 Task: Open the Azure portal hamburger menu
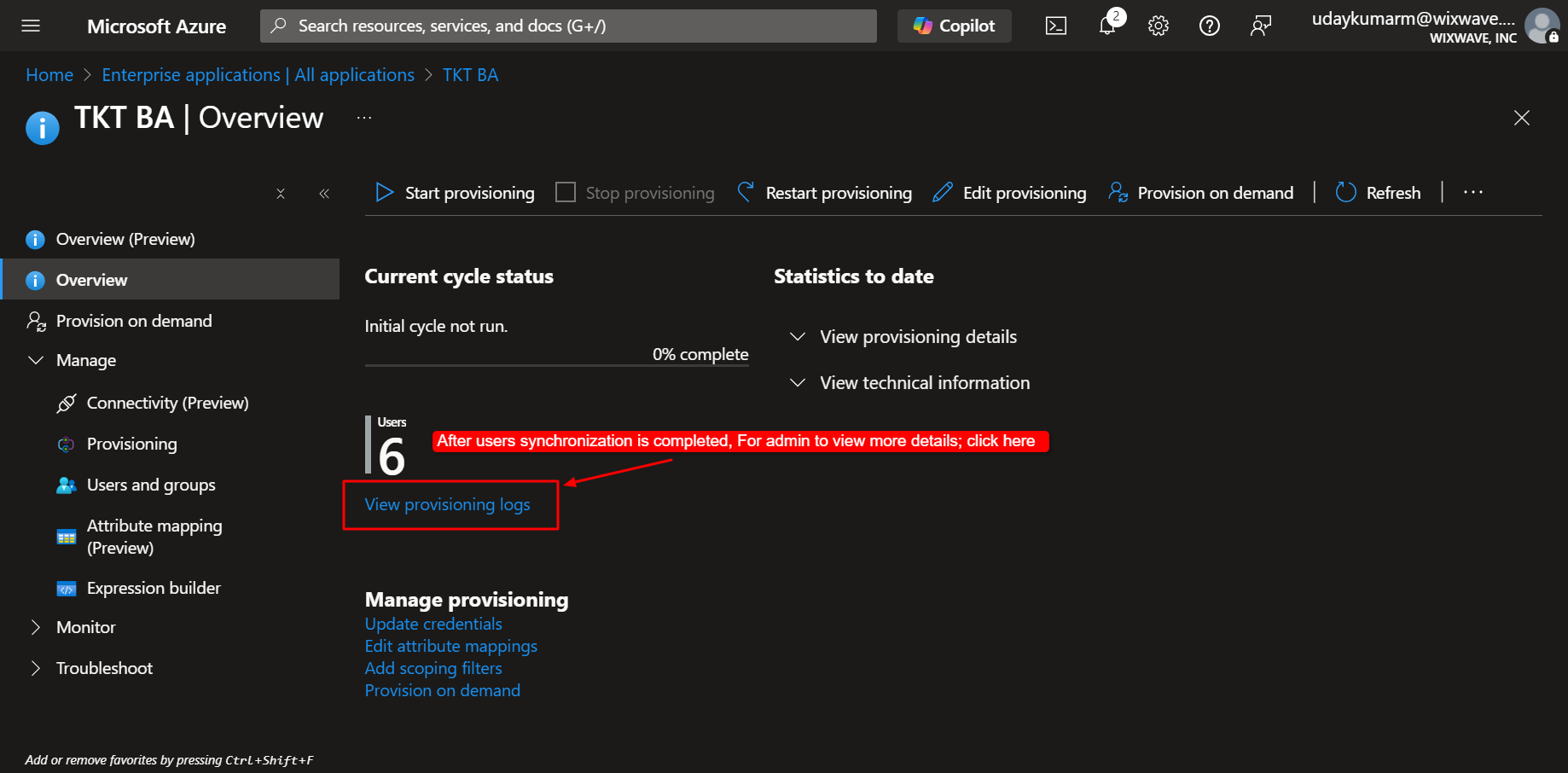31,26
